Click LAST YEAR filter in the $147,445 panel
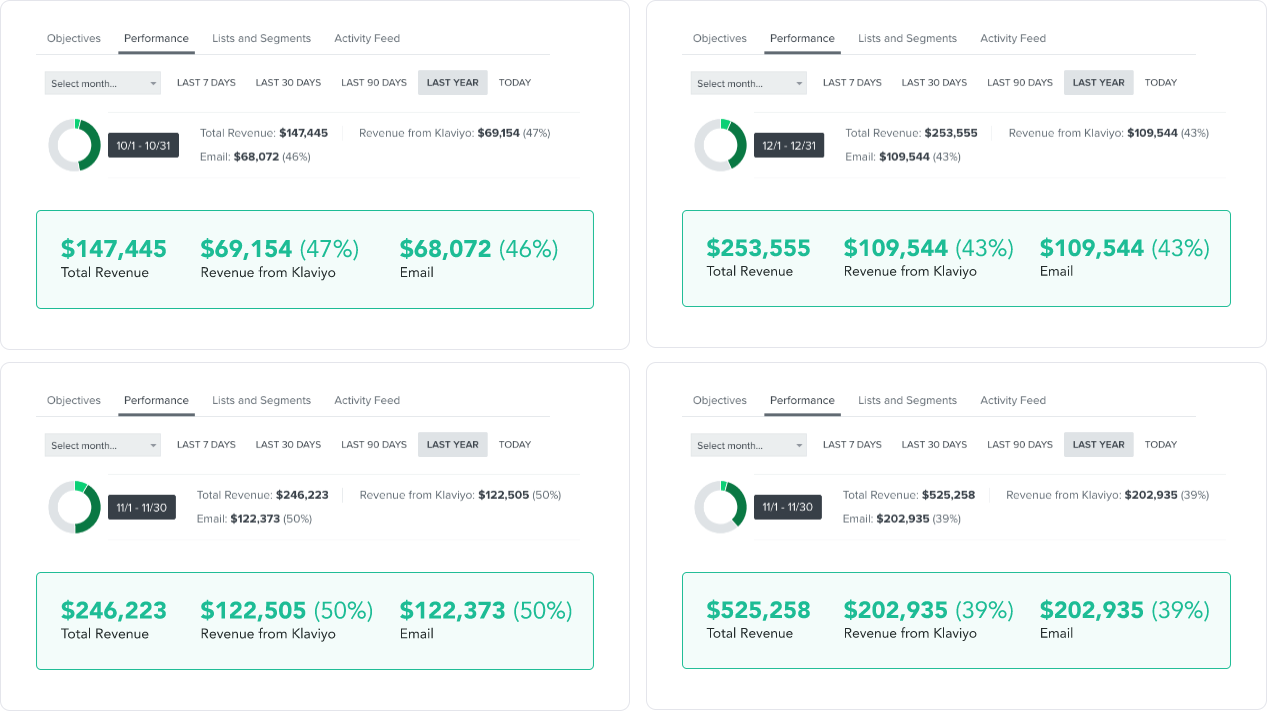Screen dimensions: 1267x711 453,83
